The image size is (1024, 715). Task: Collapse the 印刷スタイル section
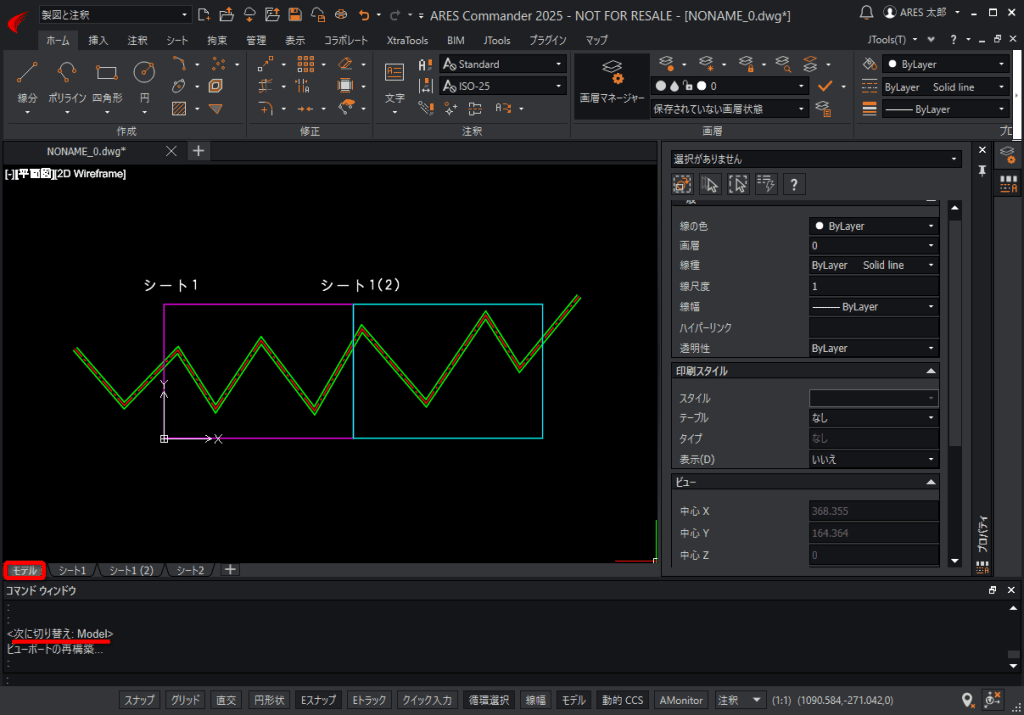coord(931,371)
